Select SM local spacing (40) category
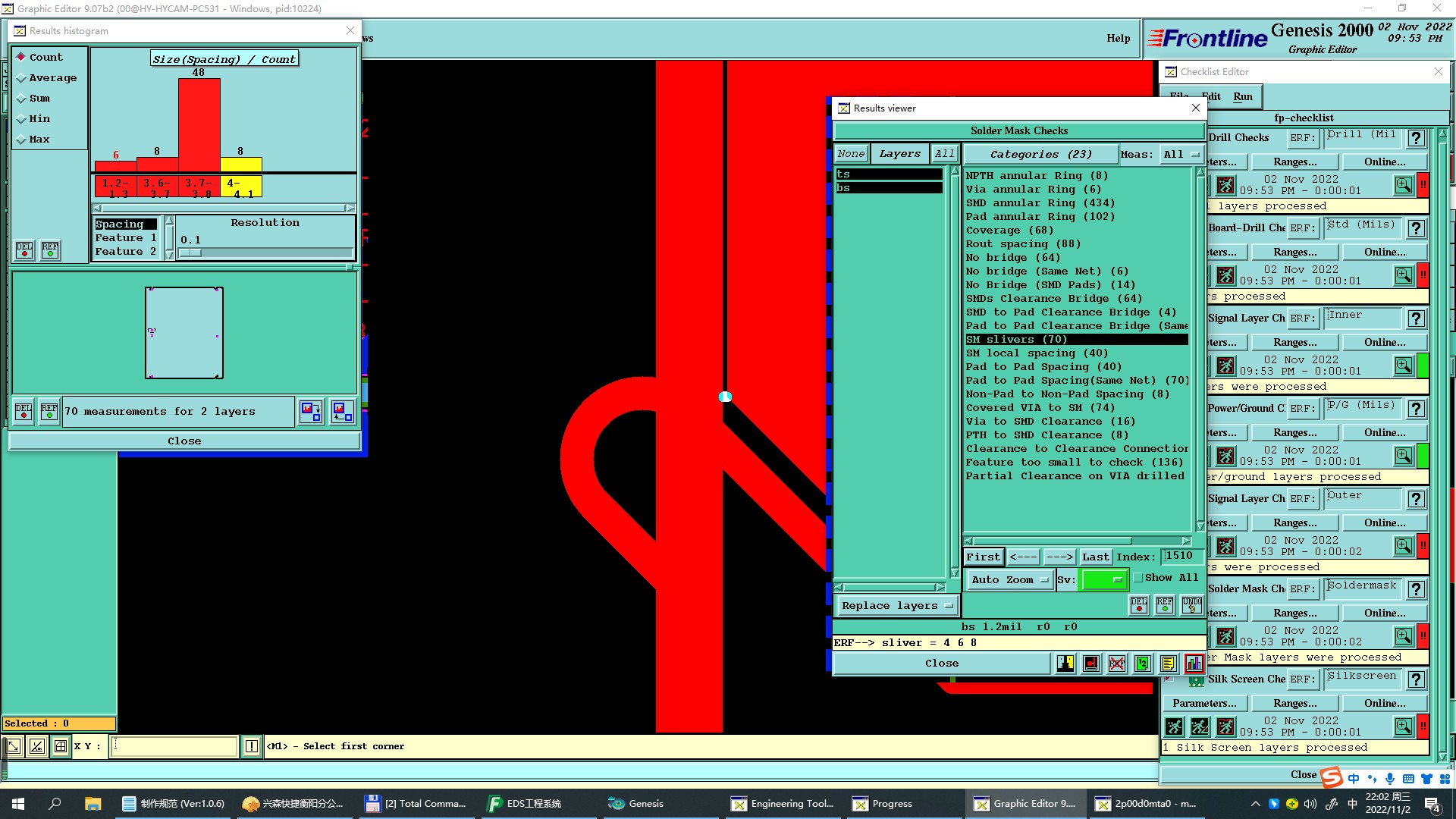 pos(1036,353)
